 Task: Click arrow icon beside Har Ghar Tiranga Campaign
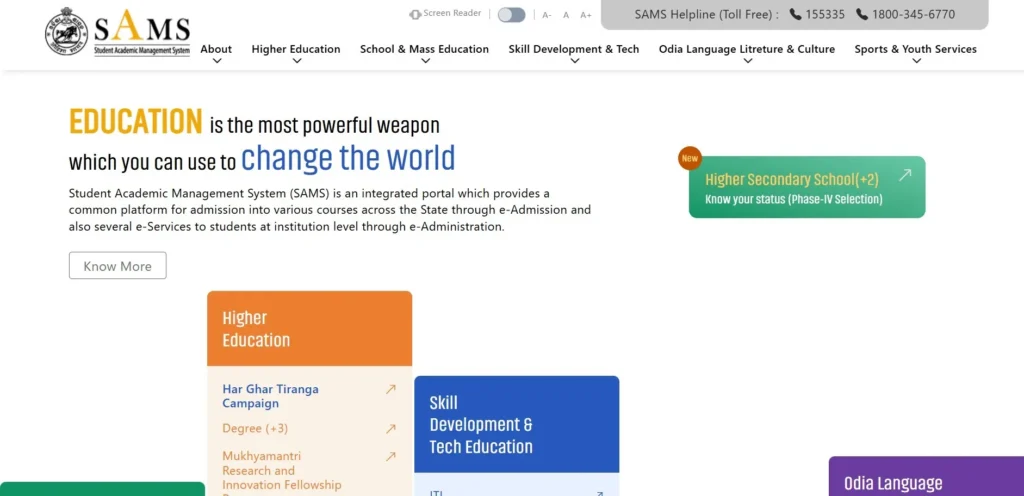[390, 390]
